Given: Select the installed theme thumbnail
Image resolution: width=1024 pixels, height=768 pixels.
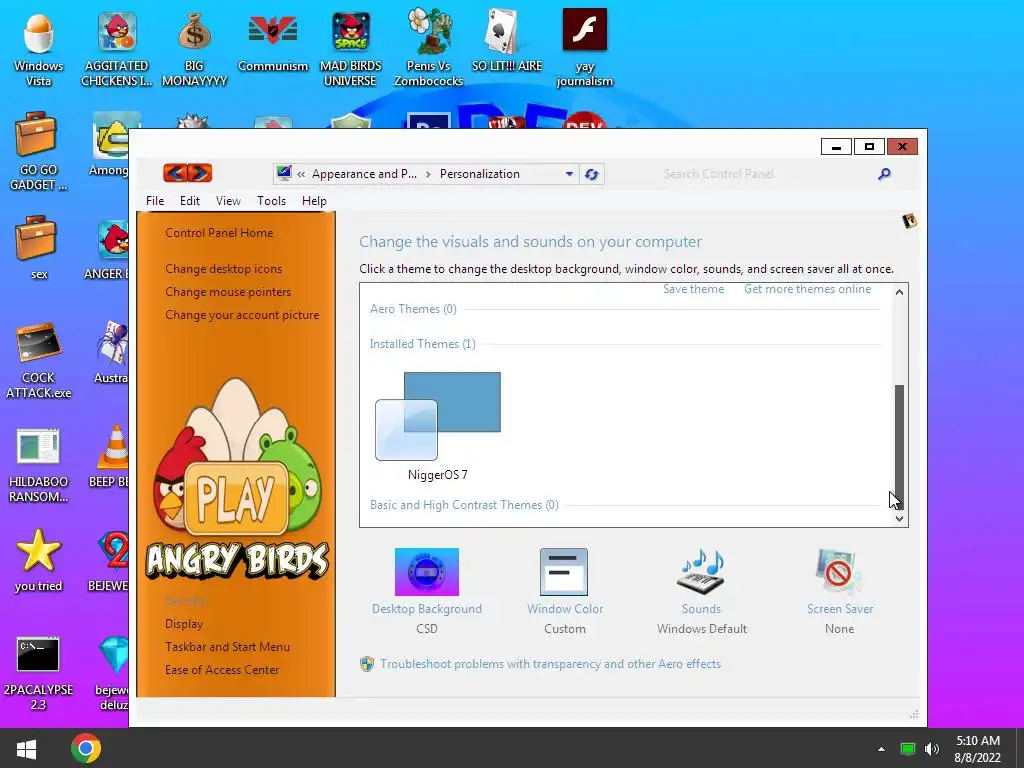Looking at the screenshot, I should (438, 426).
